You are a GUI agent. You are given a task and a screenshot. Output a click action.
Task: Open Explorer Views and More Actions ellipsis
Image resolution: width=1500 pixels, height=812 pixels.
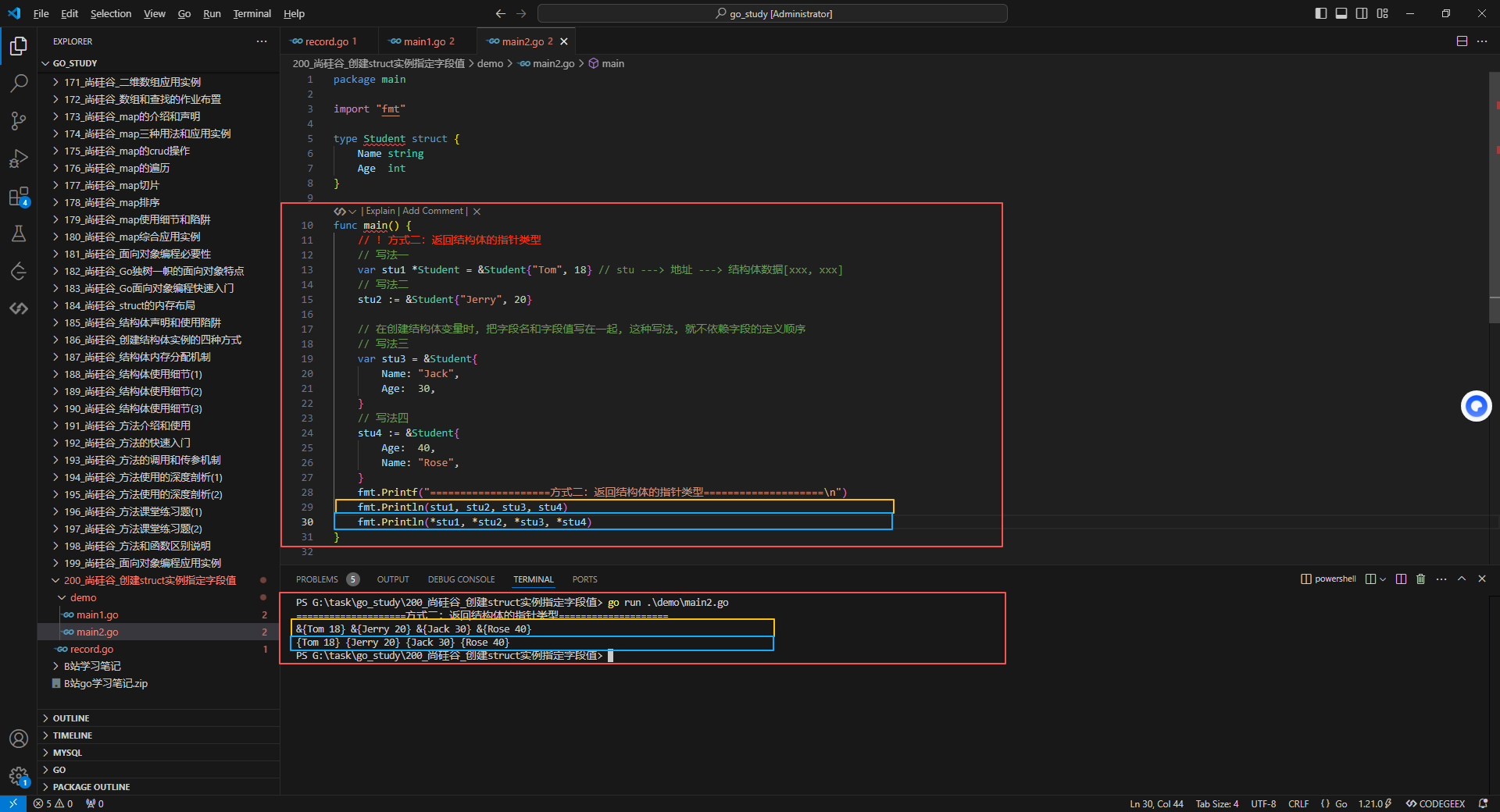(x=261, y=41)
